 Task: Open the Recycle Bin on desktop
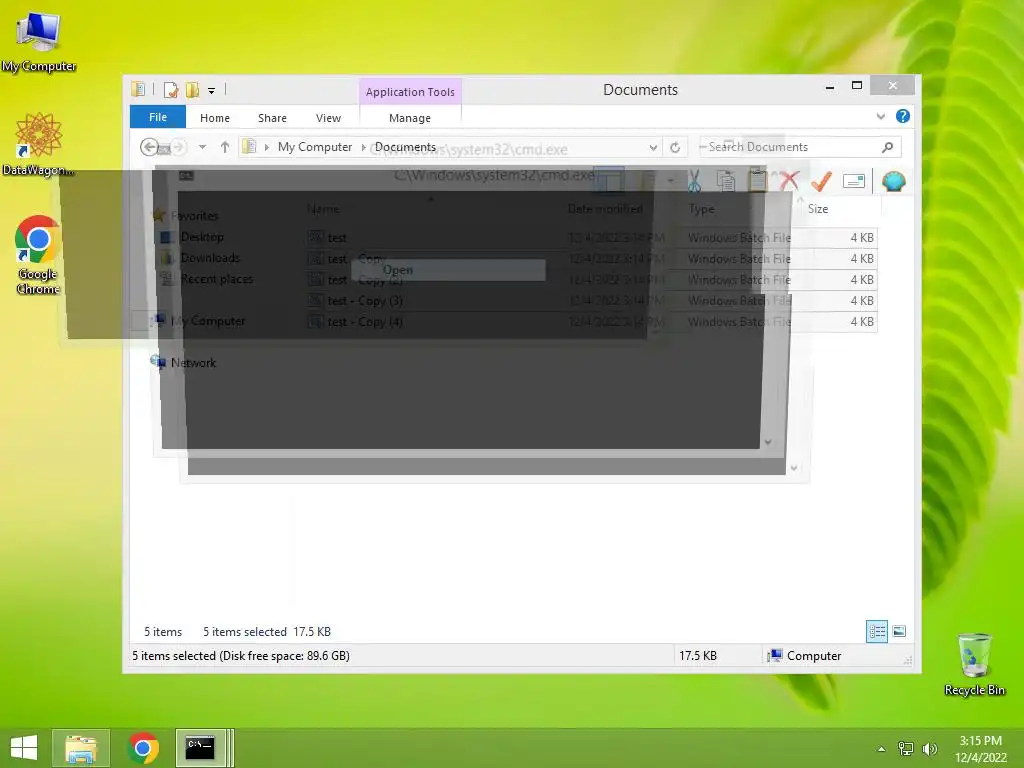tap(974, 665)
